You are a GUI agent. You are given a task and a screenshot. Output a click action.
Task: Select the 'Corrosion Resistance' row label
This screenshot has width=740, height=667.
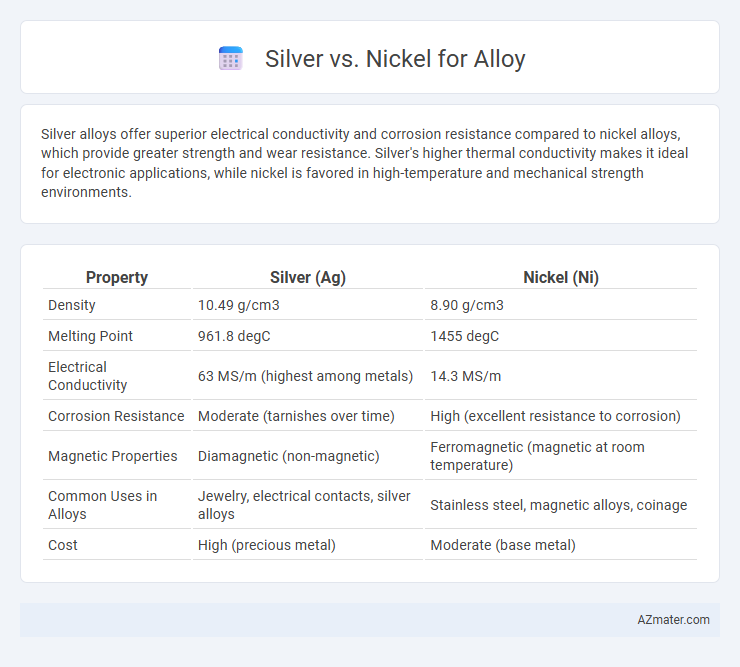[116, 416]
